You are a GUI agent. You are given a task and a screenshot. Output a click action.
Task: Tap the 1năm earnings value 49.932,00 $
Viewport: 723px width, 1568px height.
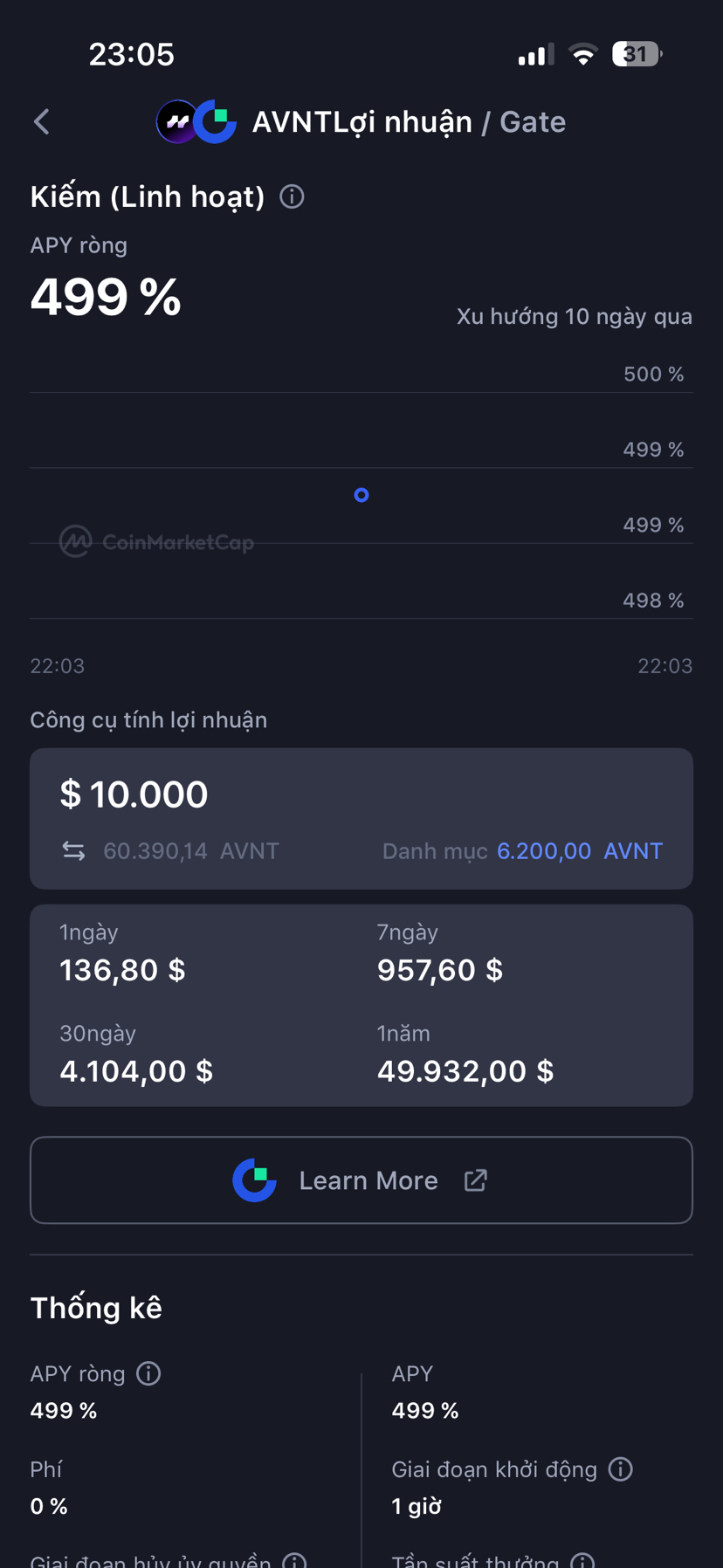point(465,1071)
